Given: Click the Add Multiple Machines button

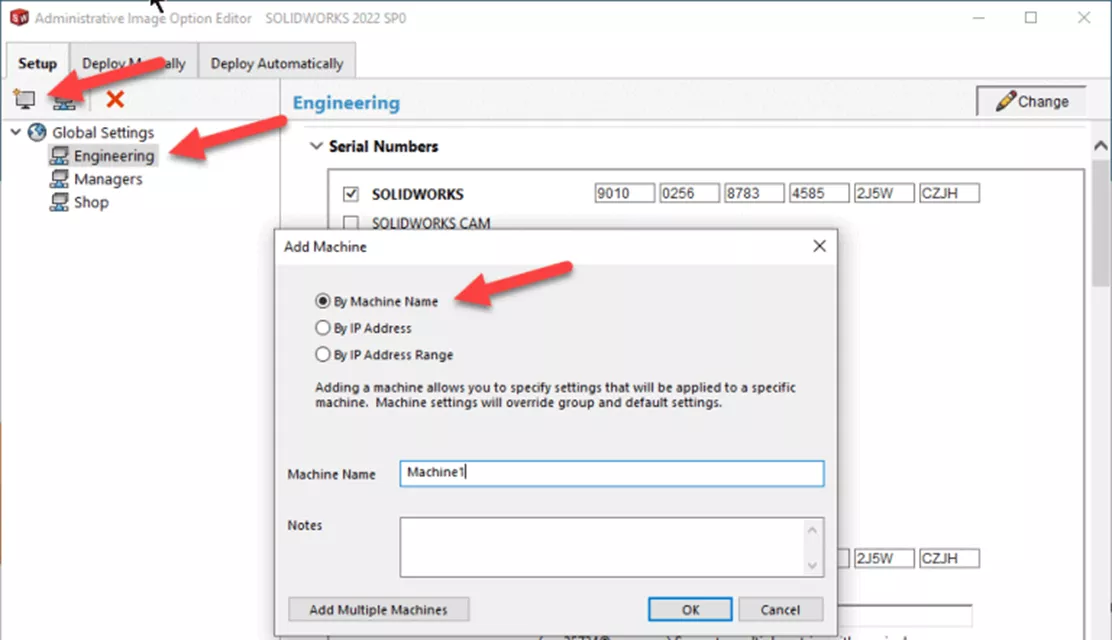Looking at the screenshot, I should click(x=378, y=609).
